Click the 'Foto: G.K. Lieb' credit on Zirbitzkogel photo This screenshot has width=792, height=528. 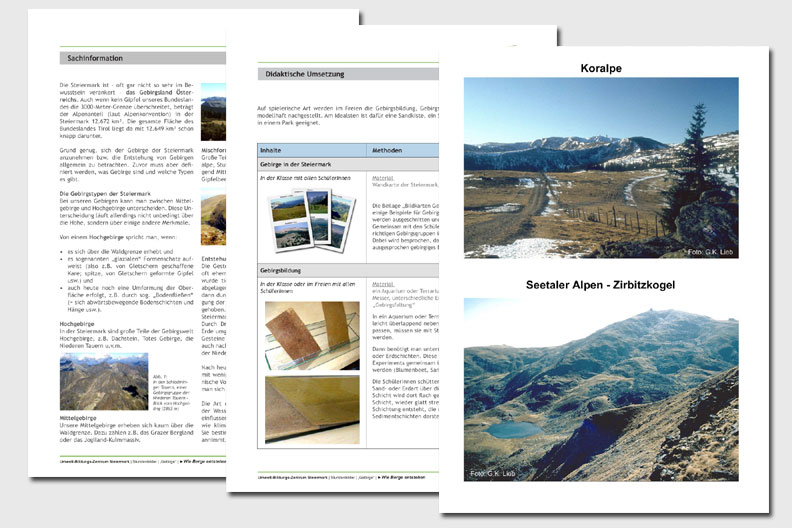(x=492, y=473)
